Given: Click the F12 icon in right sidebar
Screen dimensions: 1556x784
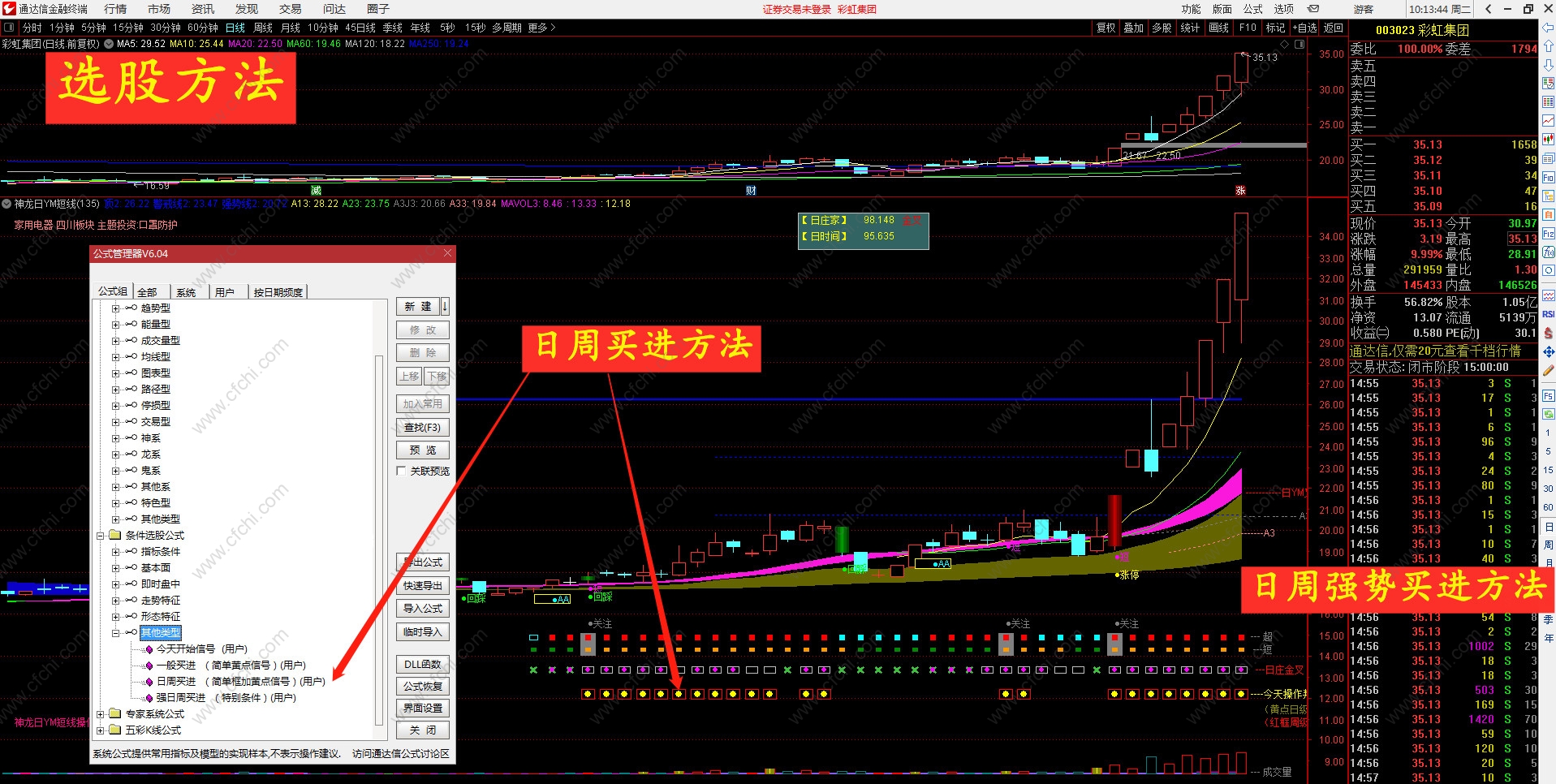Looking at the screenshot, I should (1548, 233).
